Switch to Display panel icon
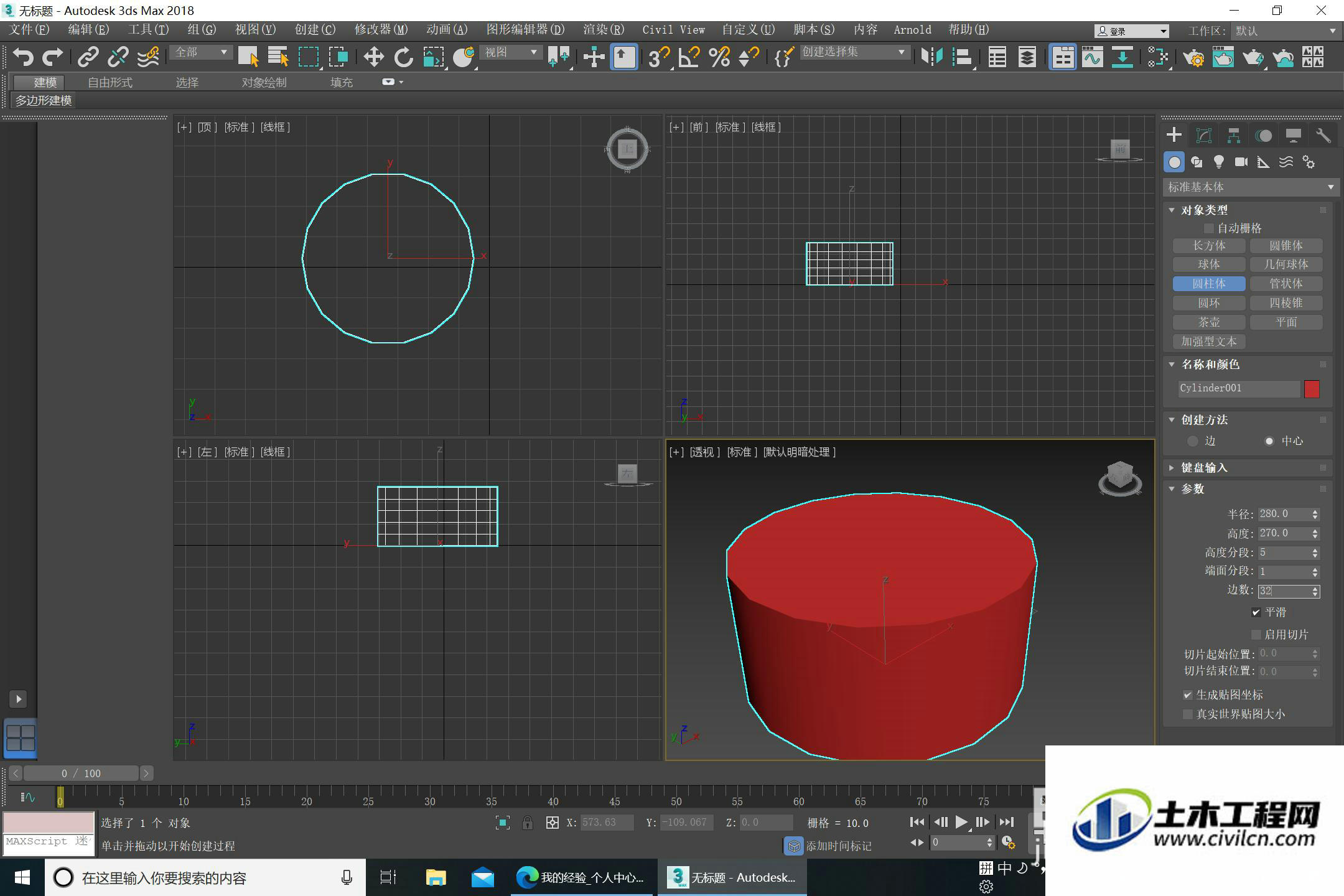Screen dimensions: 1344x896 point(1294,136)
